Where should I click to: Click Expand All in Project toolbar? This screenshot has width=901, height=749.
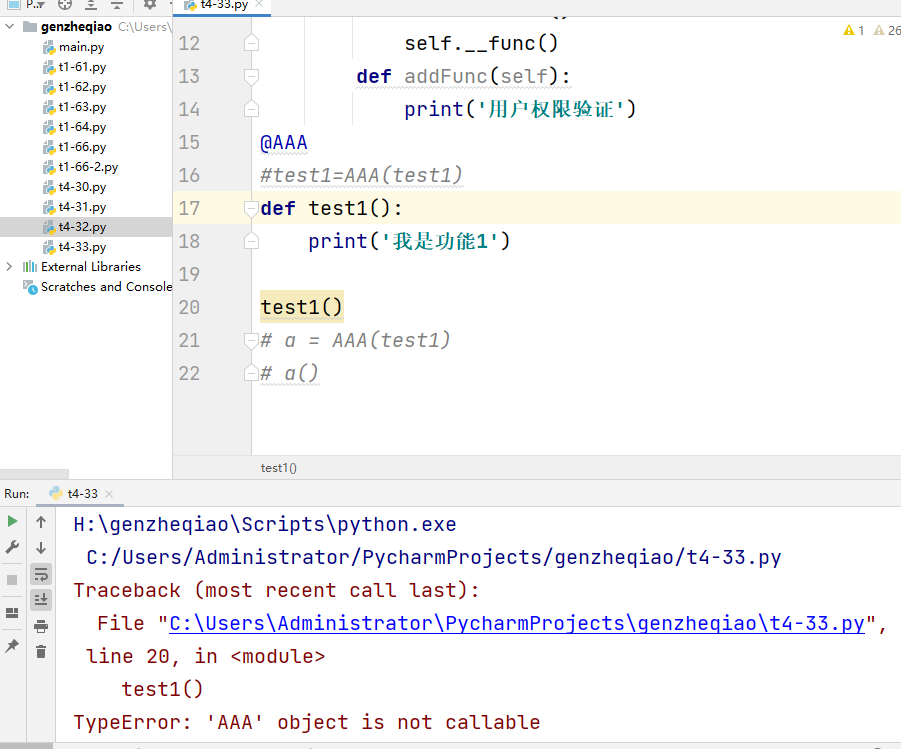(x=91, y=5)
